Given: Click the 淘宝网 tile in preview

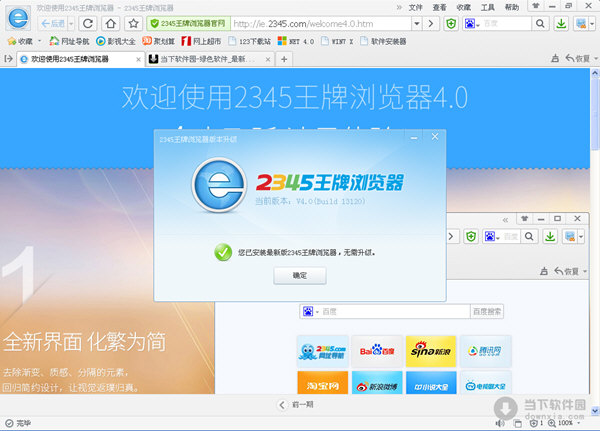Looking at the screenshot, I should pos(323,383).
